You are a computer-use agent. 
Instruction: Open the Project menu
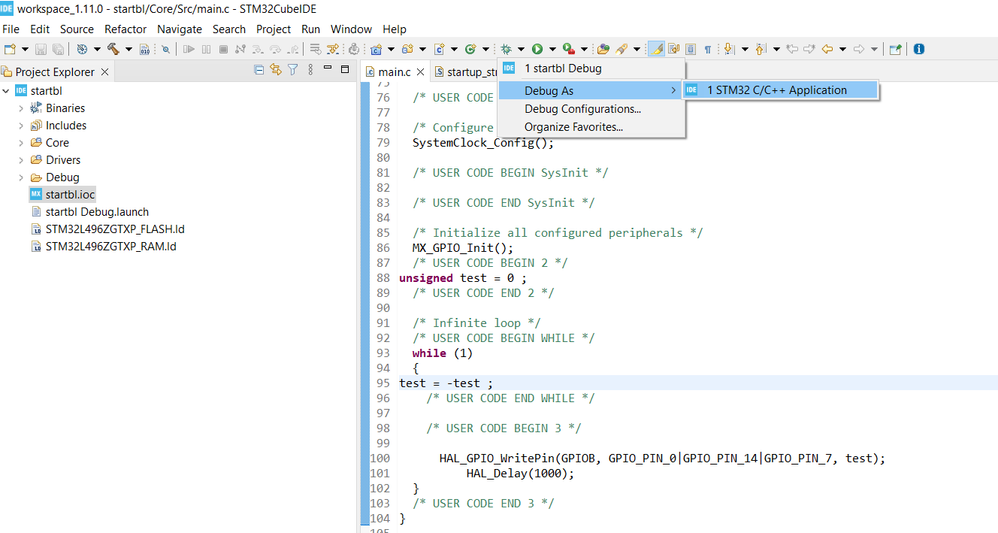point(274,29)
